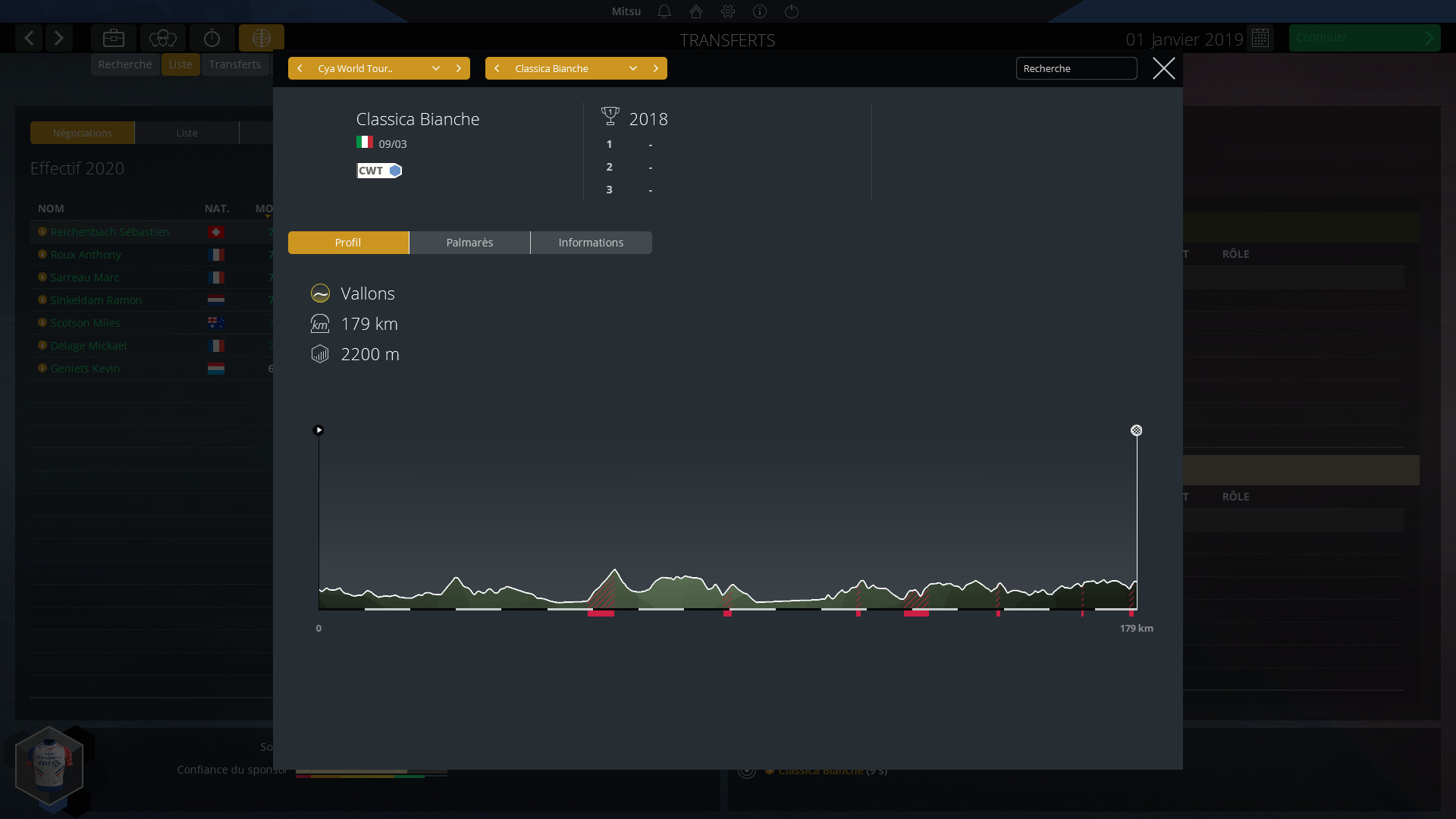Go to next race with the right chevron
Image resolution: width=1456 pixels, height=819 pixels.
click(657, 68)
